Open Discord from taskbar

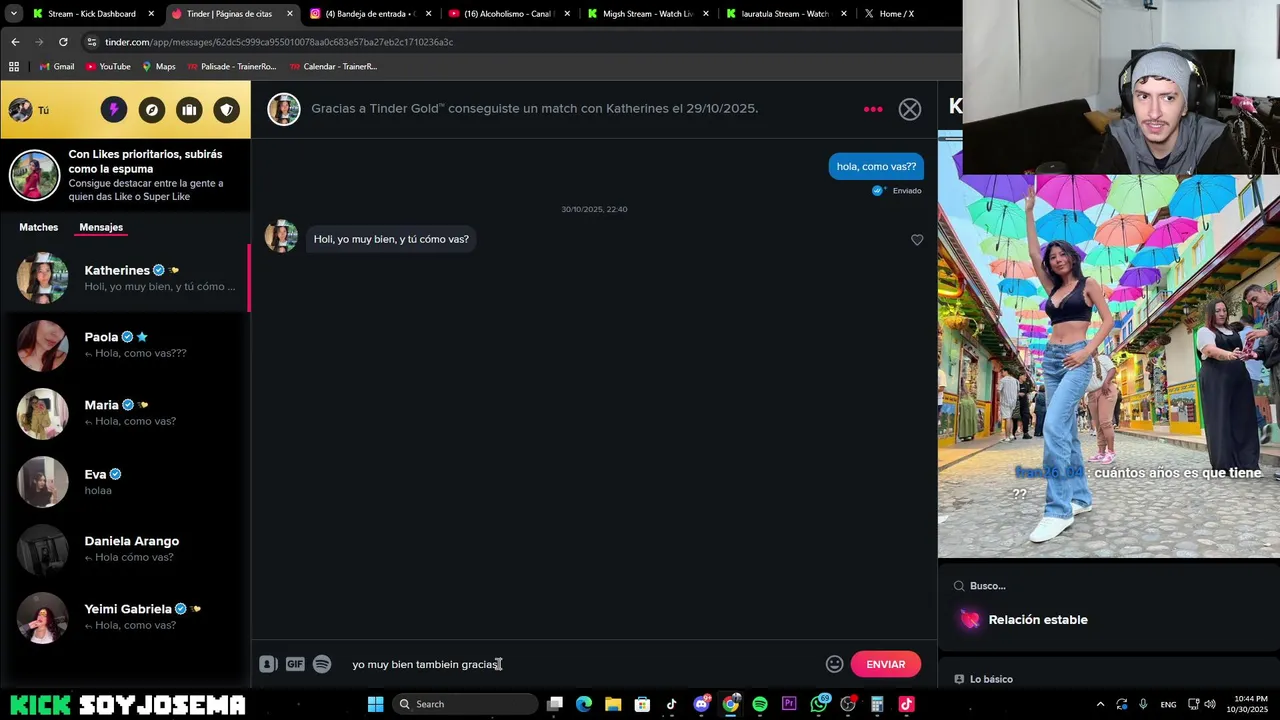701,704
